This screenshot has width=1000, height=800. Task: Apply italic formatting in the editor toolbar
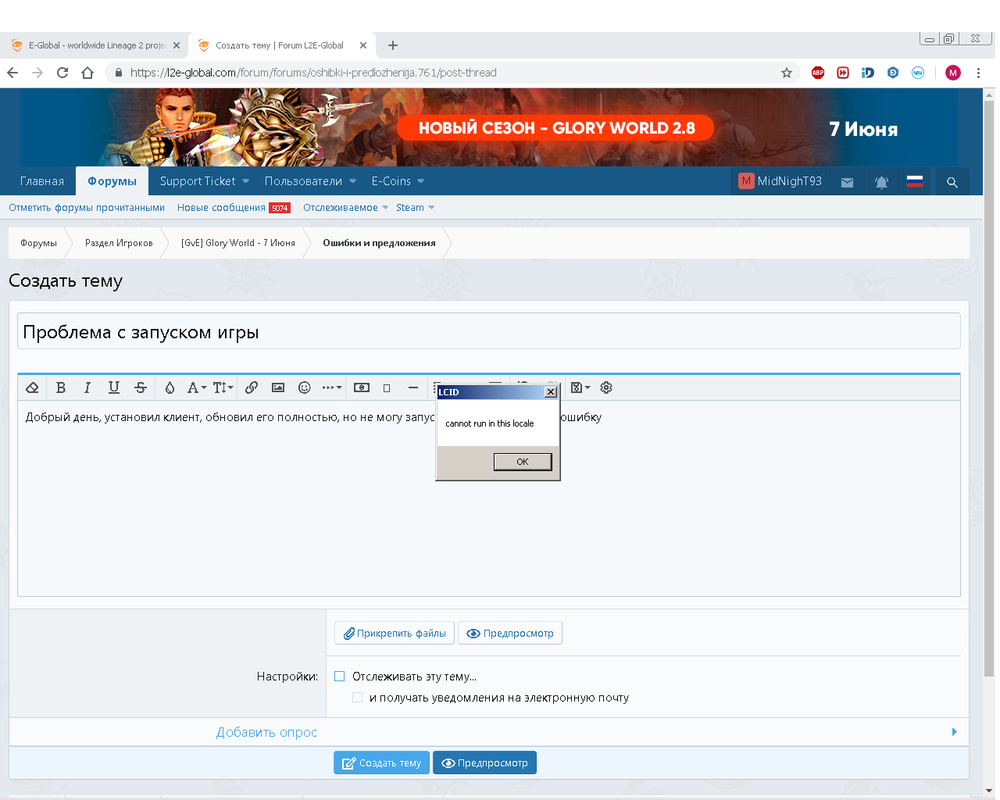tap(87, 388)
